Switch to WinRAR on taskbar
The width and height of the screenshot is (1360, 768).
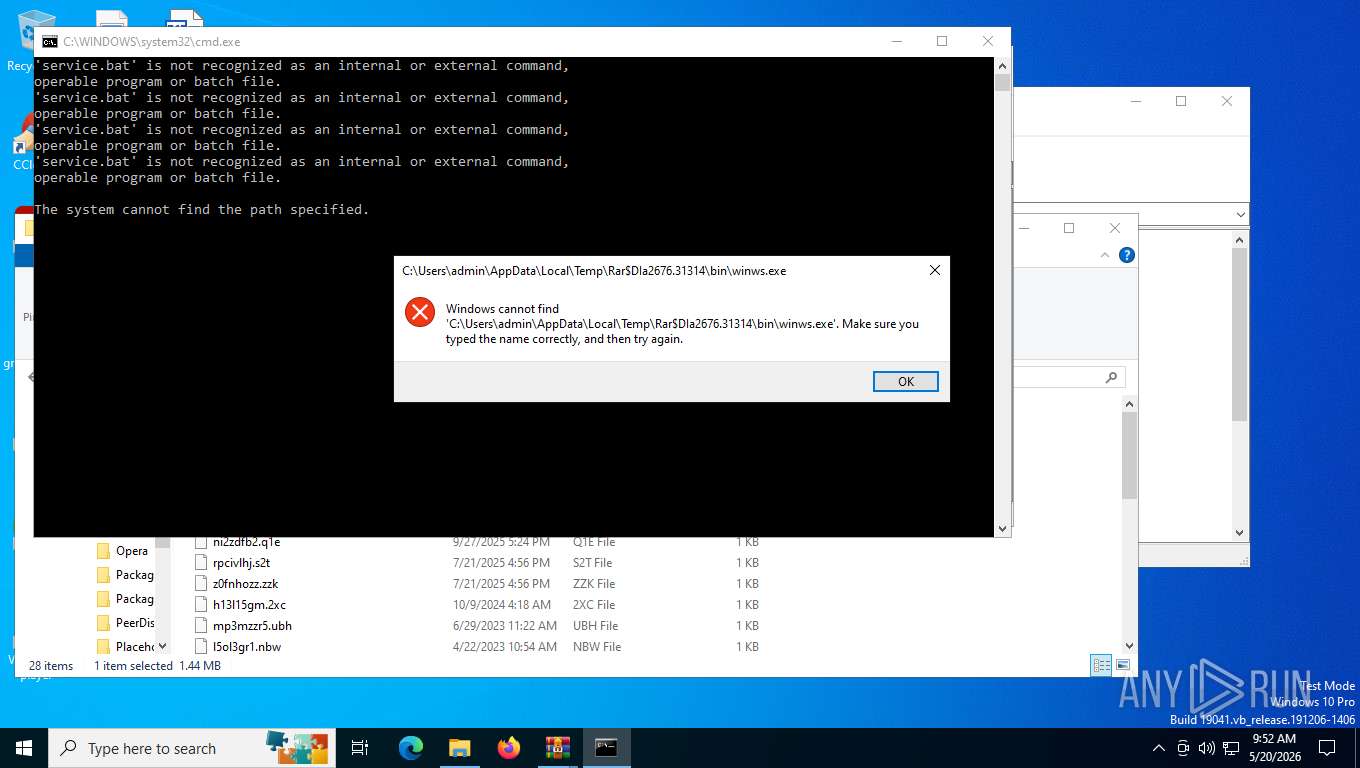tap(557, 748)
